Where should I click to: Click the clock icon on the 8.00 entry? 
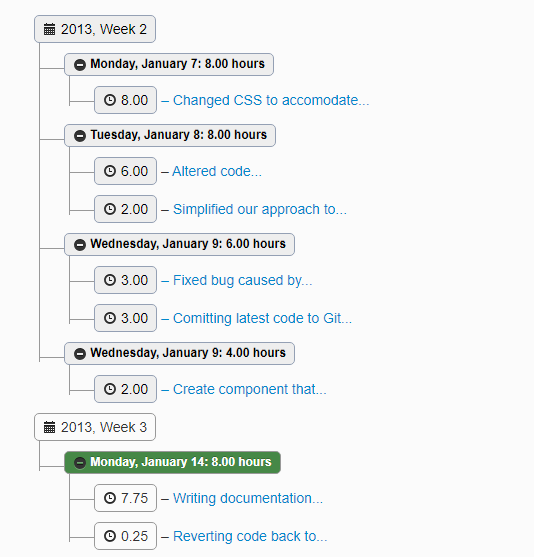coord(110,100)
